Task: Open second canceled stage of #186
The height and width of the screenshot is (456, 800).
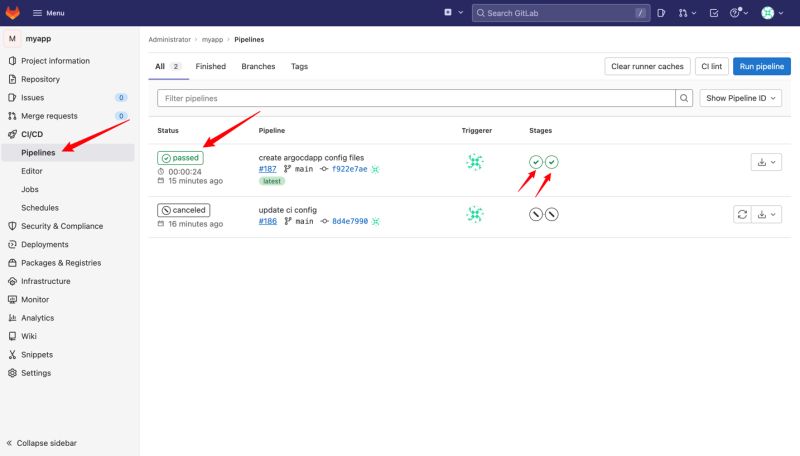Action: pyautogui.click(x=552, y=214)
